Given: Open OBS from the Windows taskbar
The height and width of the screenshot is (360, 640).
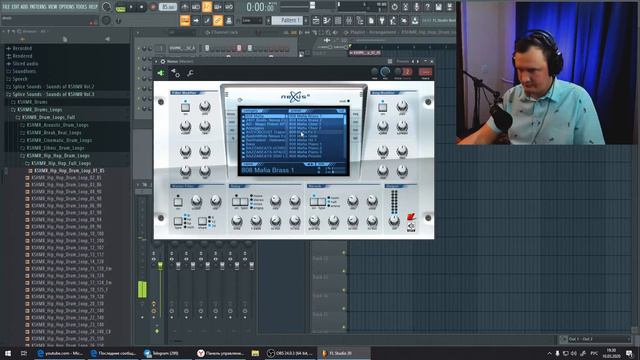Looking at the screenshot, I should coord(290,353).
